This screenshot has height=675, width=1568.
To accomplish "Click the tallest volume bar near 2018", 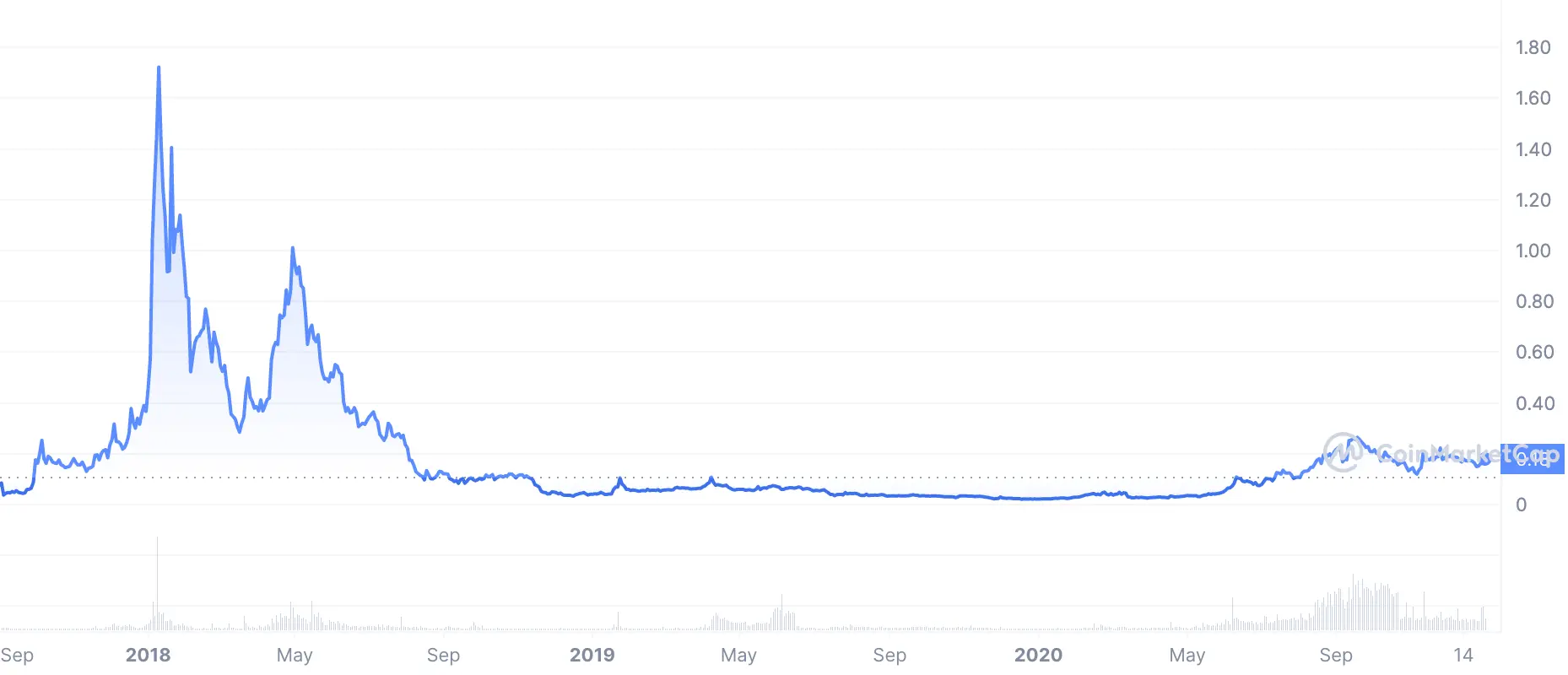I will 157,584.
